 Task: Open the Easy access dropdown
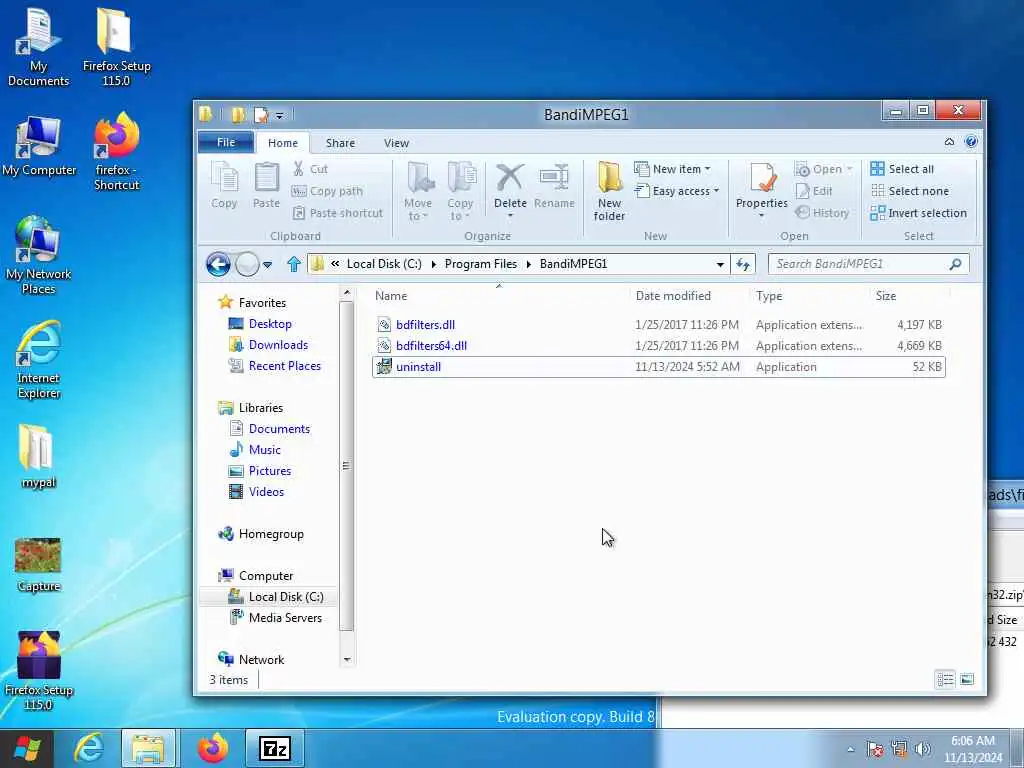pos(677,191)
